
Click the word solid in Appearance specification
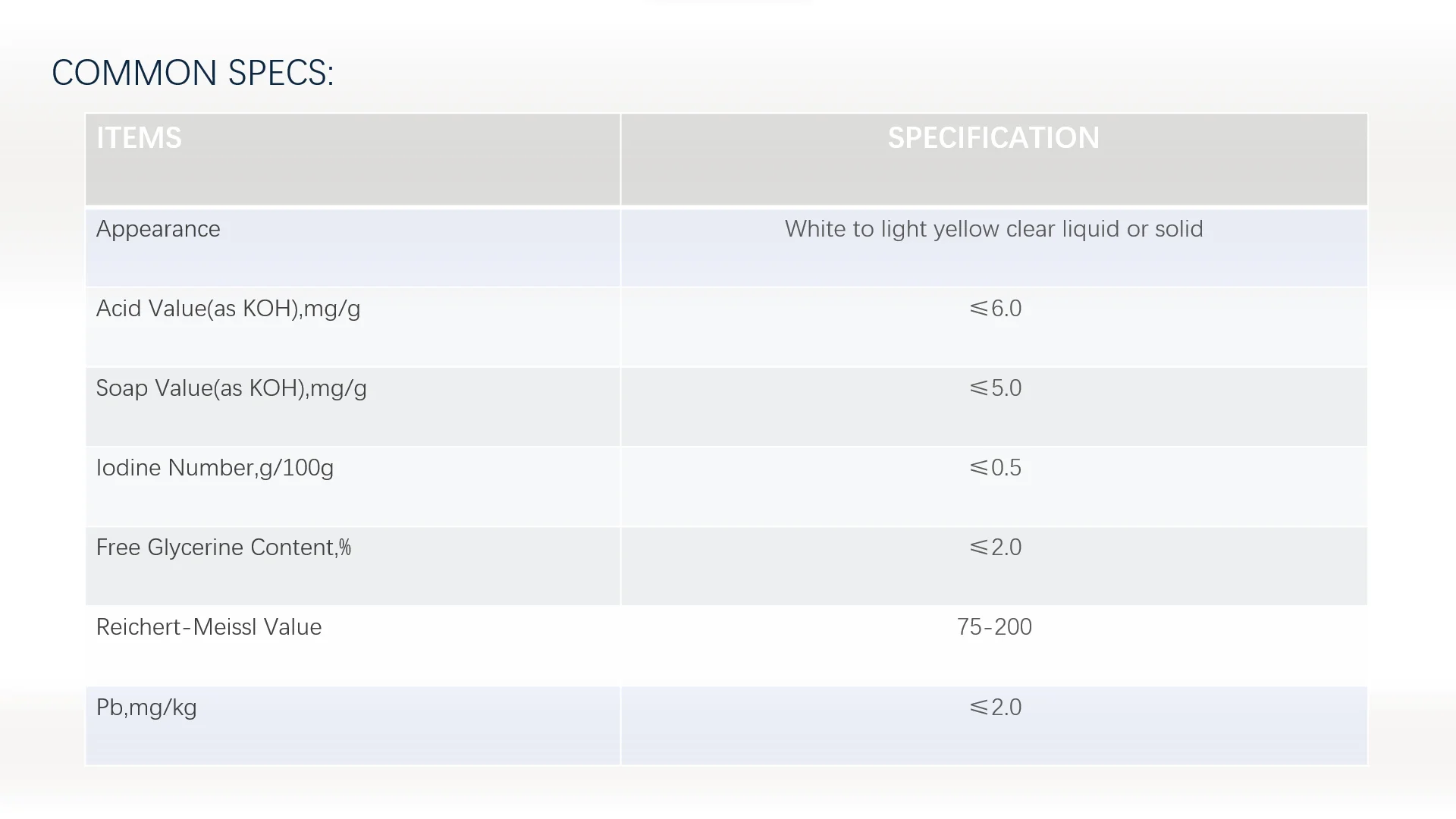tap(1178, 229)
